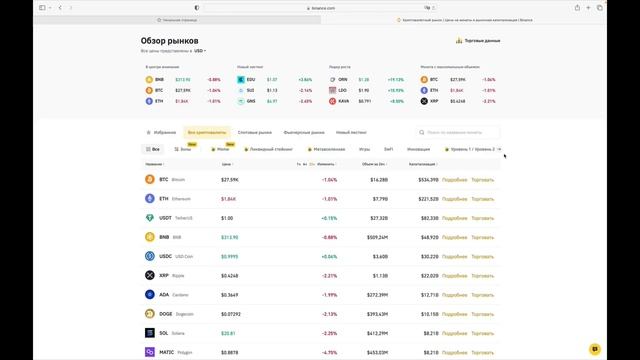The image size is (640, 360).
Task: Switch change period to 24ч
Action: (x=312, y=164)
